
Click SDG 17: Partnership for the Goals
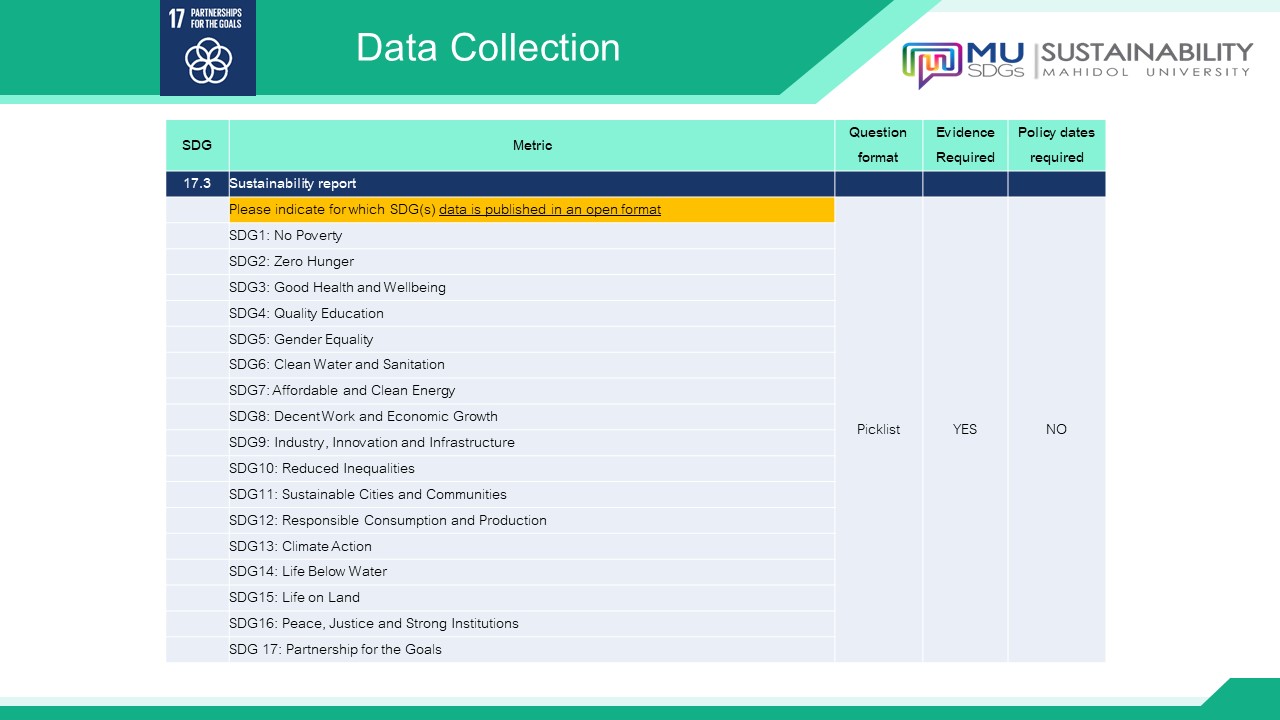(x=335, y=650)
